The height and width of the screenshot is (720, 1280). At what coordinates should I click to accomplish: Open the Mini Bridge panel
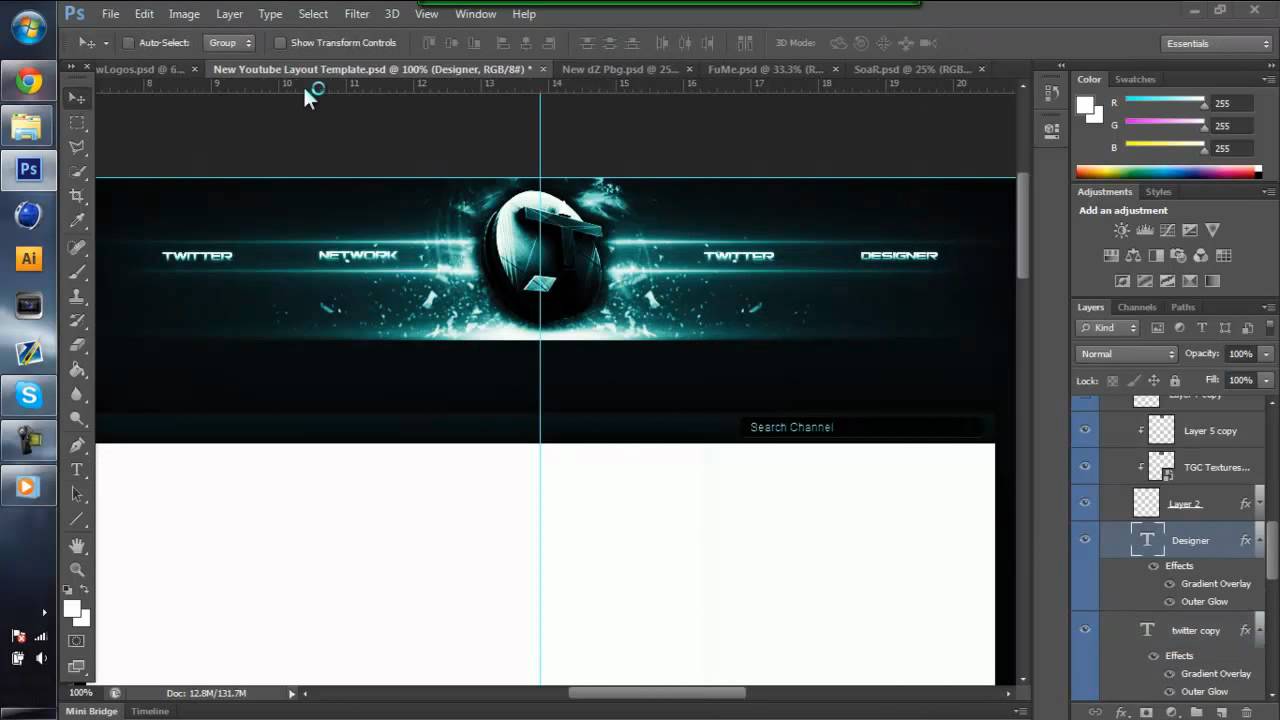pos(91,711)
